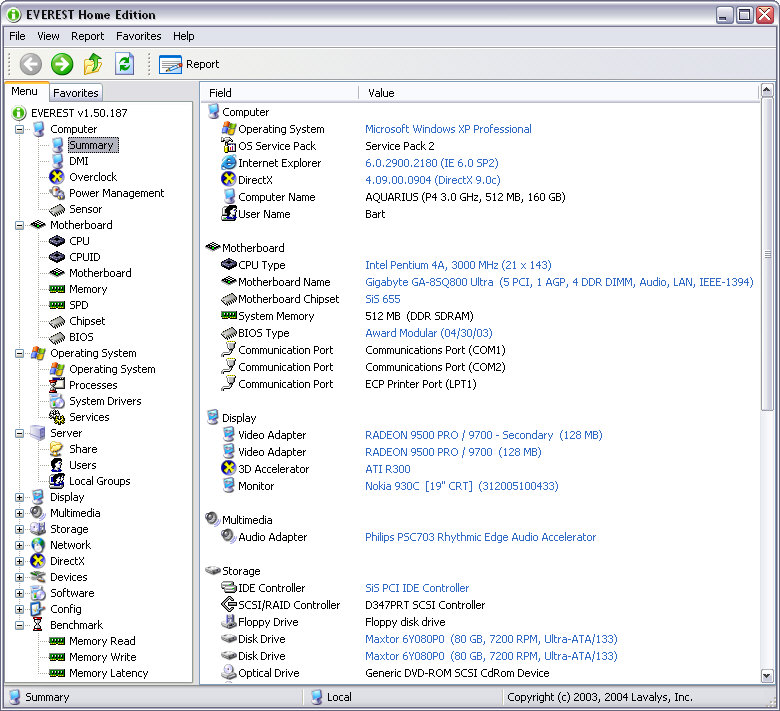Select the Memory Latency benchmark

point(108,673)
